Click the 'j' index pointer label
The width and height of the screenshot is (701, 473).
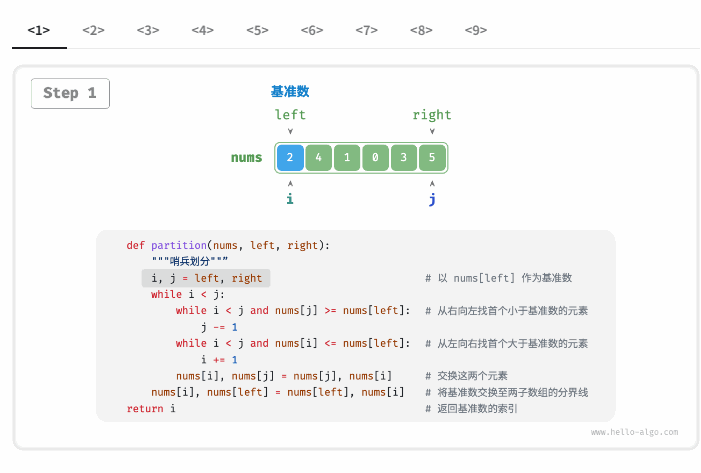click(x=432, y=199)
